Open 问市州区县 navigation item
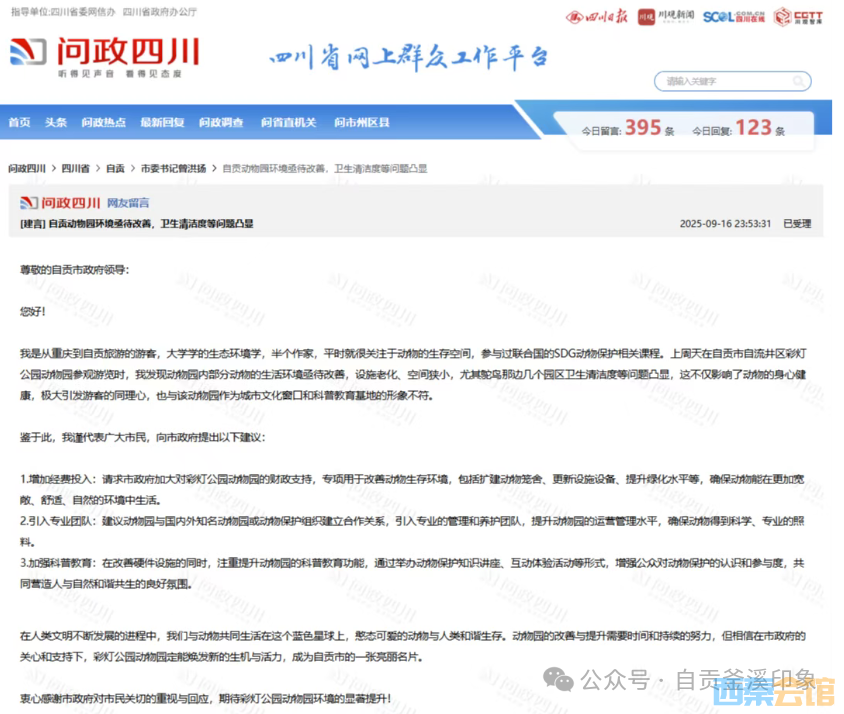 tap(361, 122)
